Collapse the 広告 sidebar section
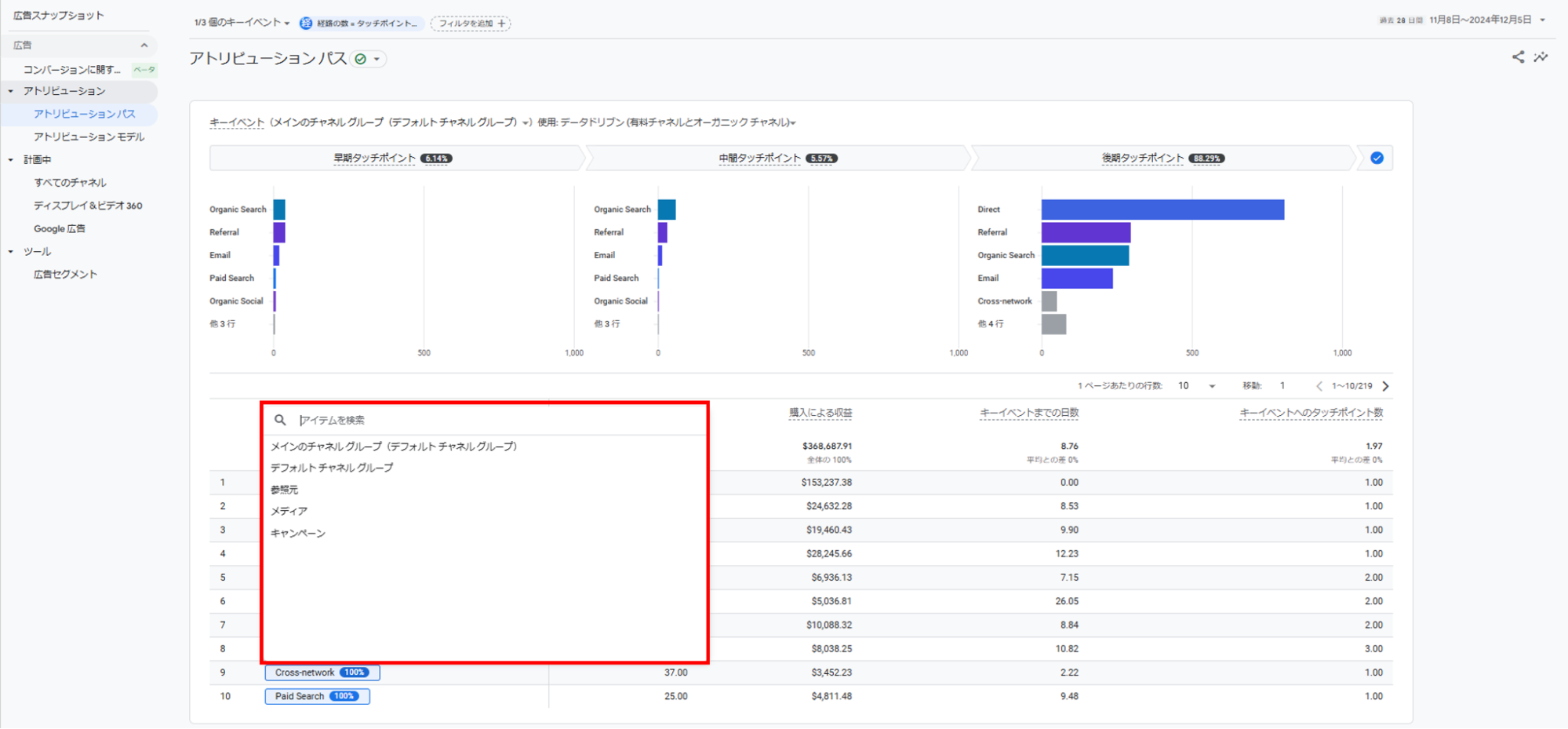 [144, 46]
